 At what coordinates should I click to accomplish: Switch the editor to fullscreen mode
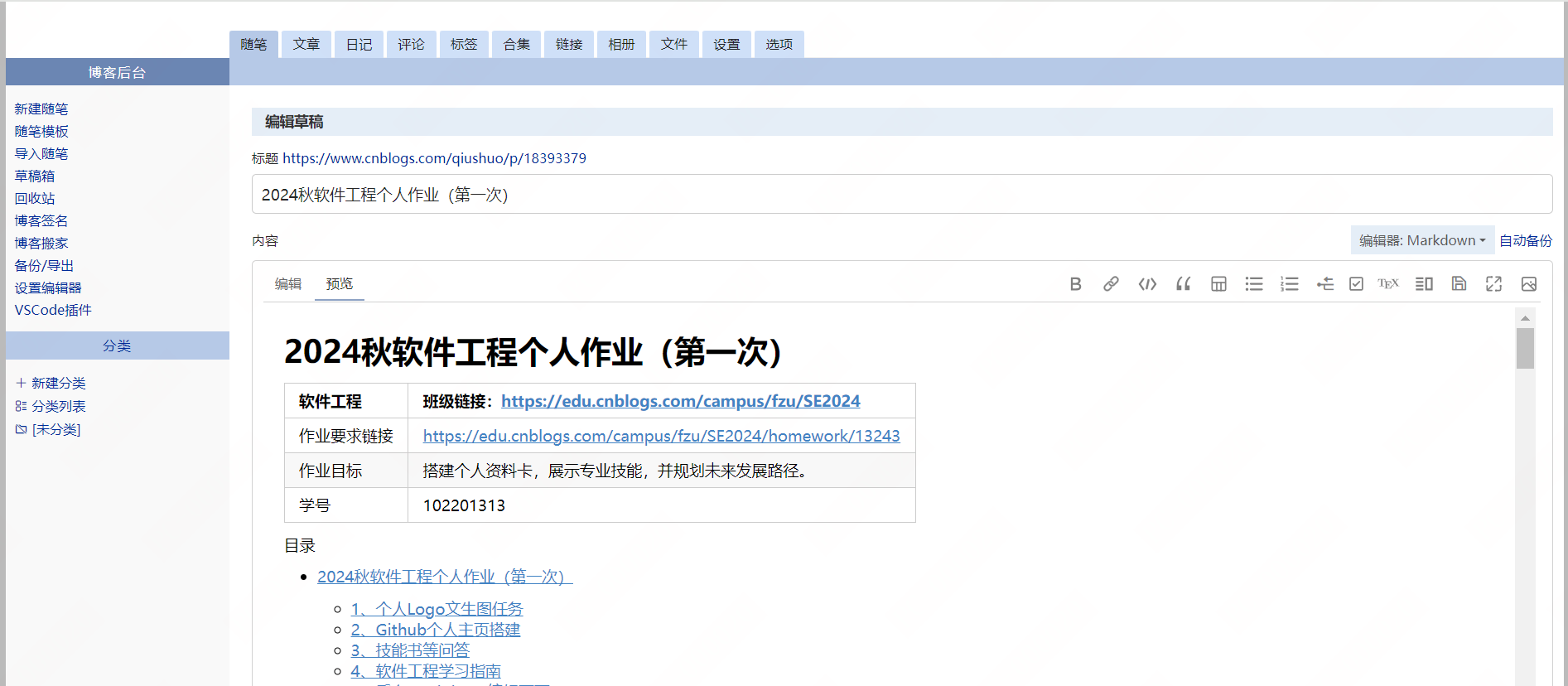(x=1493, y=284)
